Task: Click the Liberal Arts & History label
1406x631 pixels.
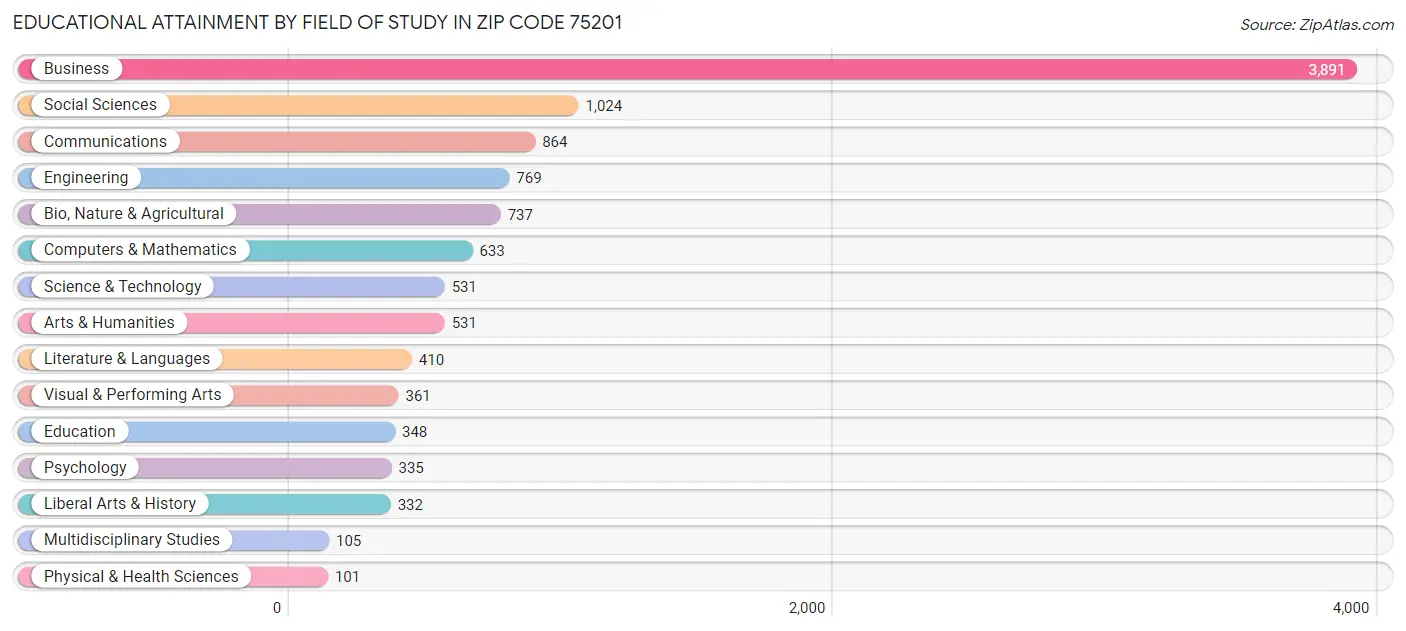Action: [x=120, y=503]
